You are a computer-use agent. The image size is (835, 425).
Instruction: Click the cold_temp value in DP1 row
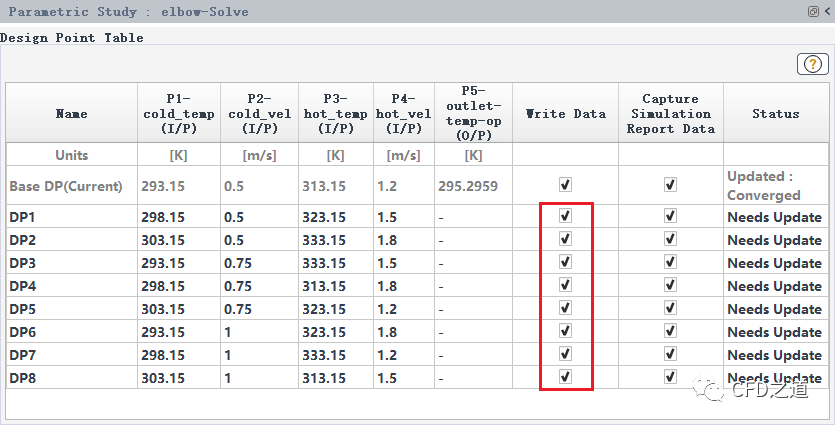[x=164, y=217]
